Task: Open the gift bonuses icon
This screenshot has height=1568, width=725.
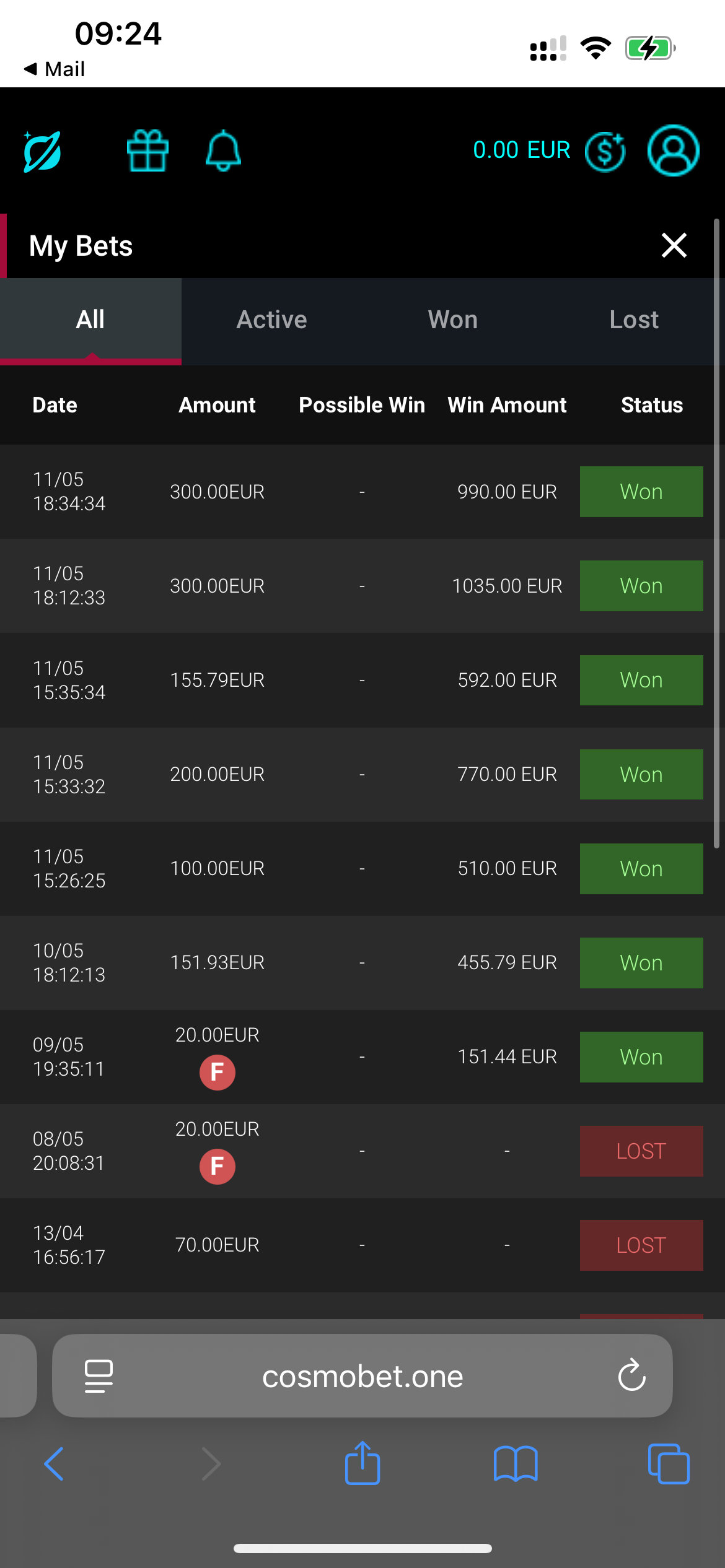Action: pos(147,150)
